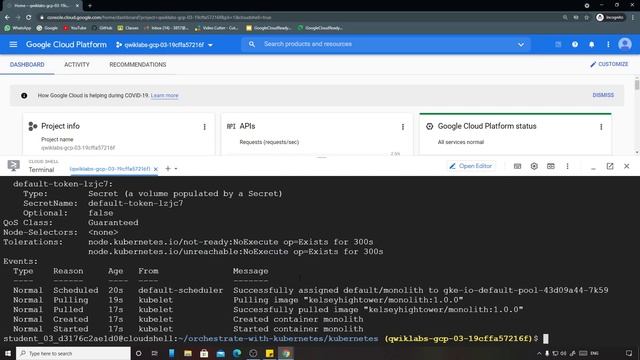The image size is (640, 360).
Task: Open Cloud Shell in a new window
Action: pyautogui.click(x=610, y=166)
